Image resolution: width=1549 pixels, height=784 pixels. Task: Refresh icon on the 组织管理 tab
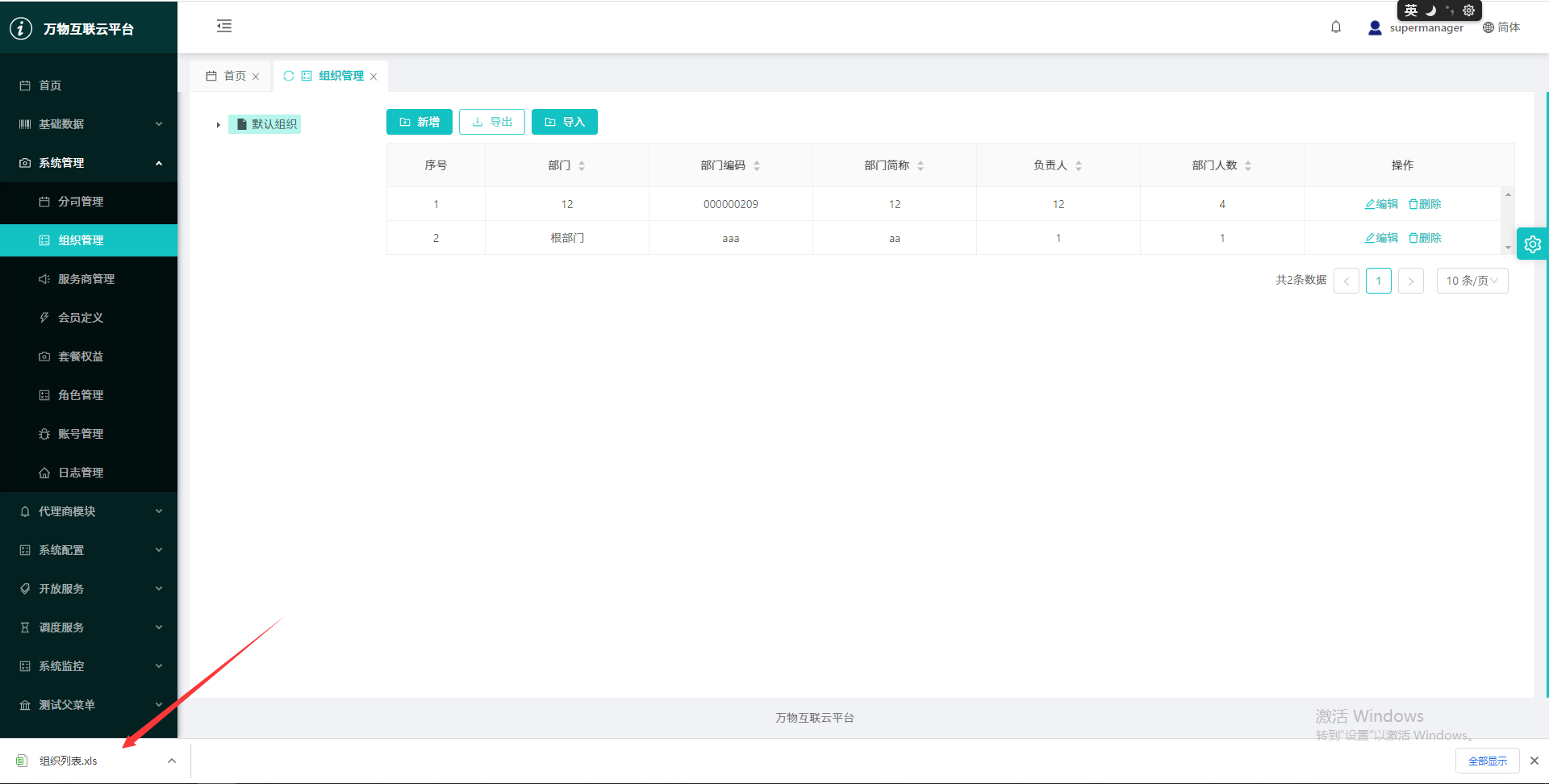pos(288,76)
